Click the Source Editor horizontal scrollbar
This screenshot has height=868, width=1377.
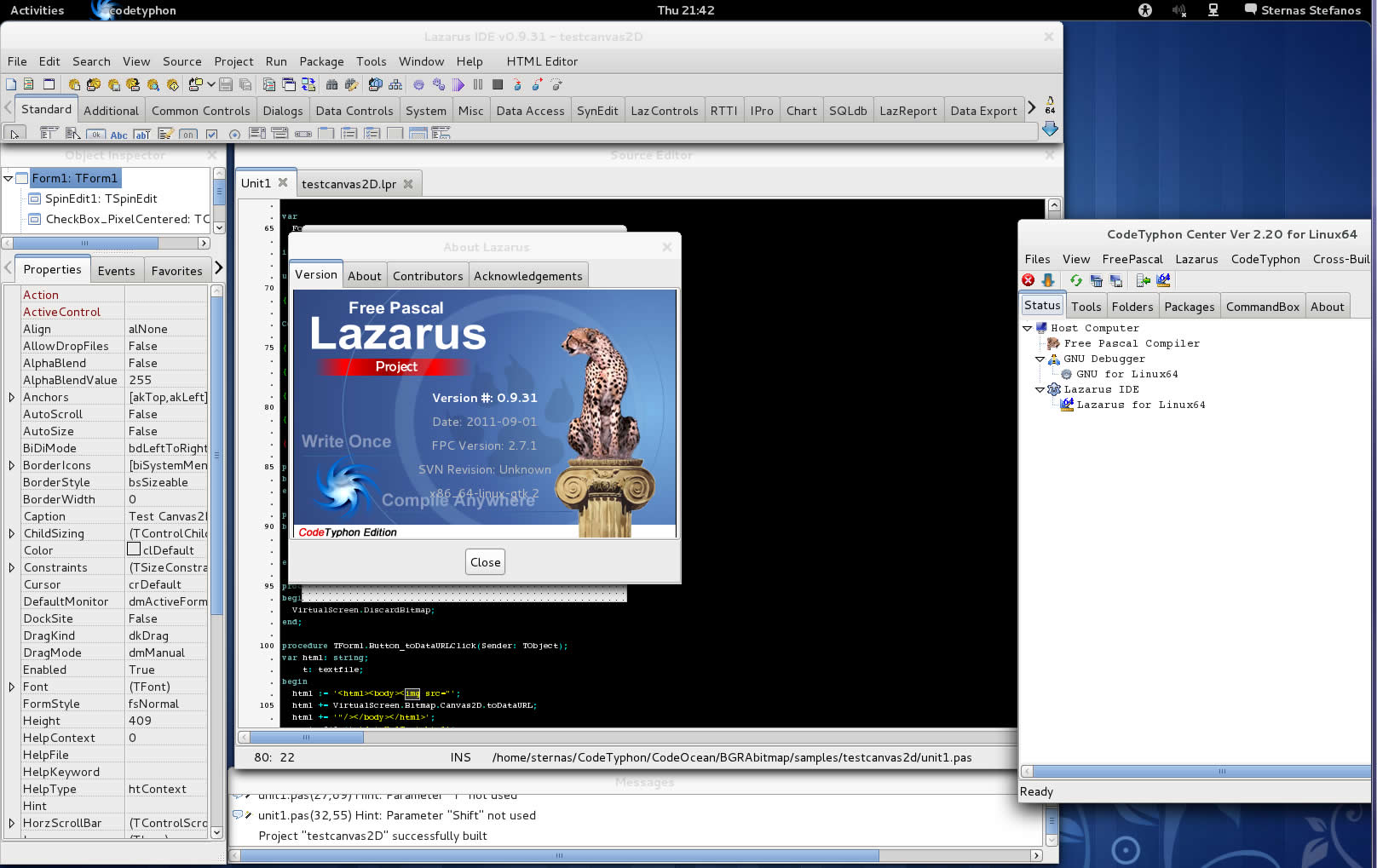(x=626, y=738)
